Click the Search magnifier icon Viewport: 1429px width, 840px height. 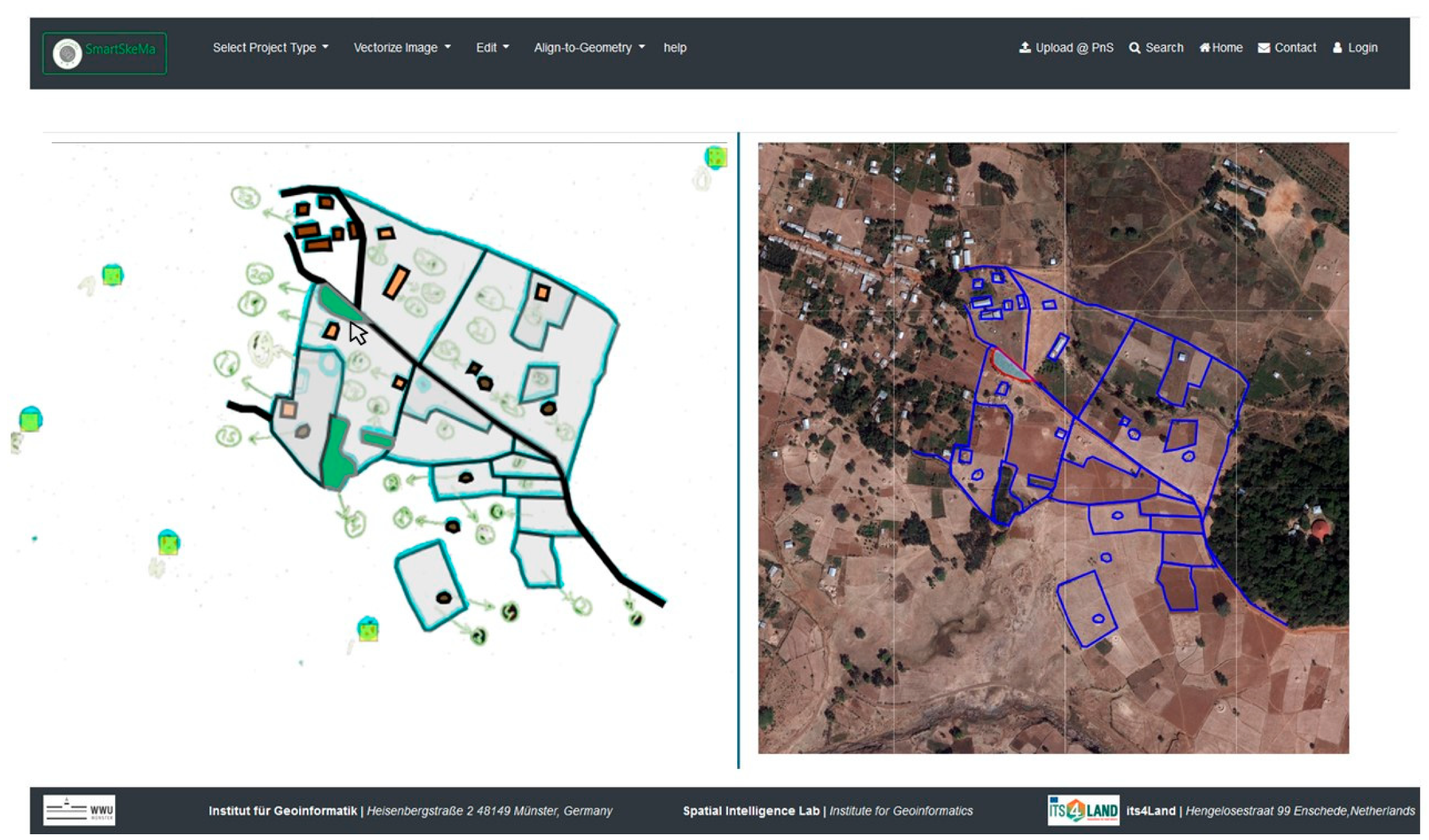click(1134, 48)
